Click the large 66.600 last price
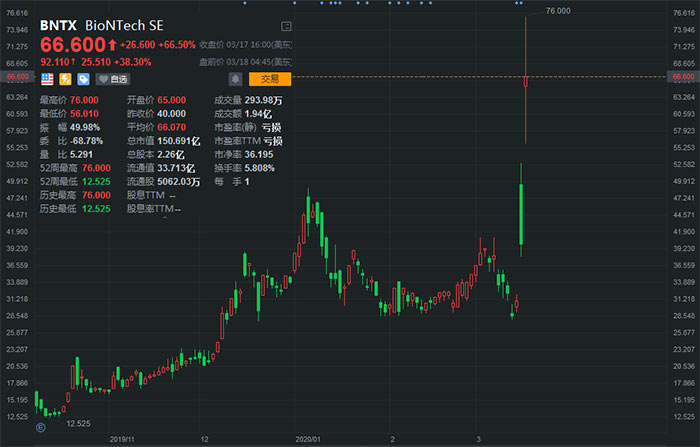Viewport: 700px width, 447px height. 73,45
